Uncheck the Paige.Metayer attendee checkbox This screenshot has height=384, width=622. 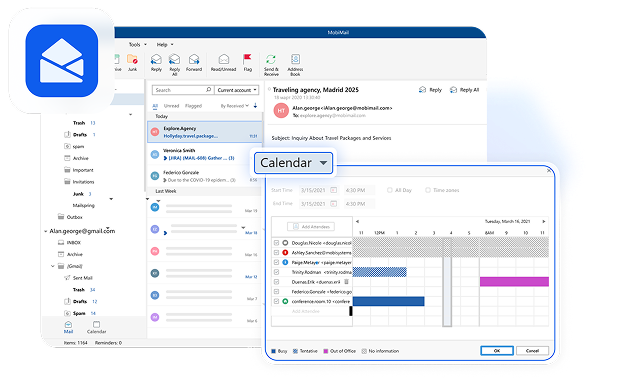[276, 262]
